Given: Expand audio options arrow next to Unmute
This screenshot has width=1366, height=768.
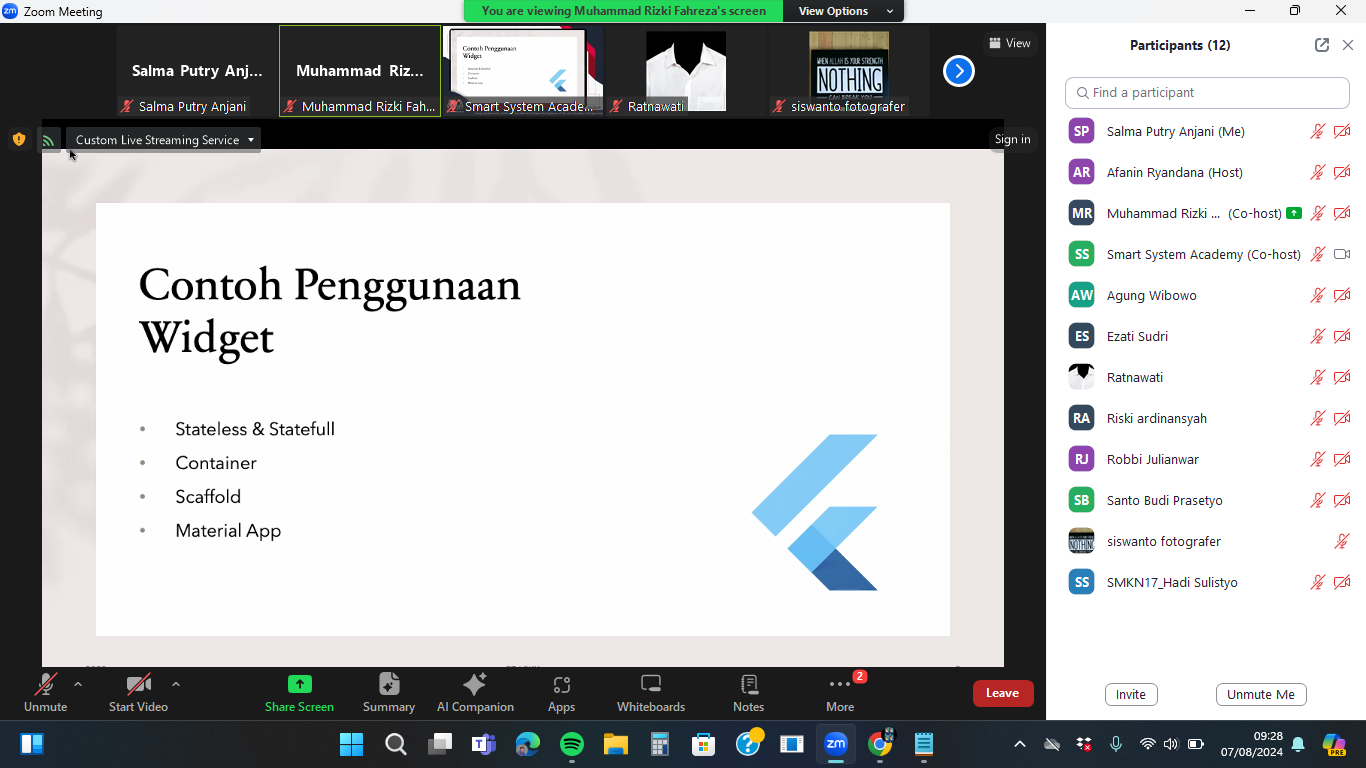Looking at the screenshot, I should (78, 684).
